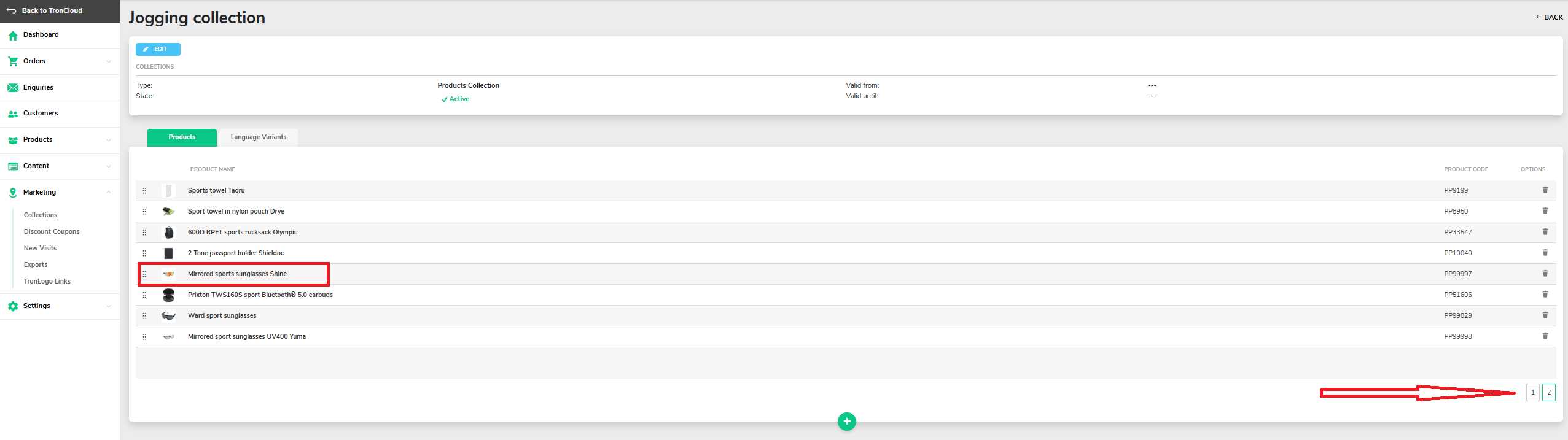Click the Active state label
This screenshot has width=1568, height=440.
(x=455, y=99)
